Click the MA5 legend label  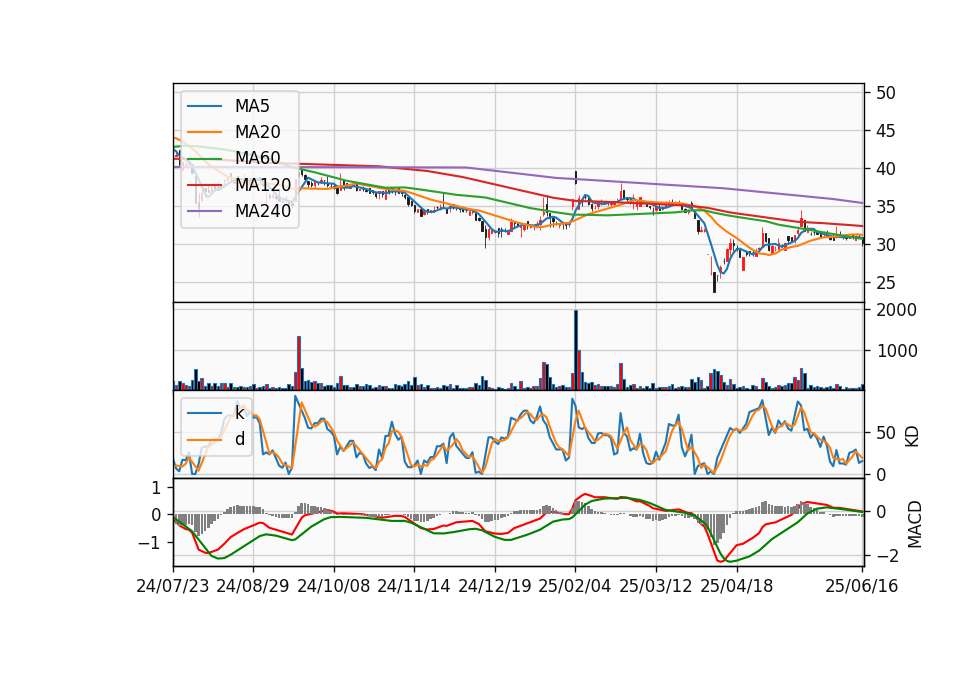[x=252, y=106]
